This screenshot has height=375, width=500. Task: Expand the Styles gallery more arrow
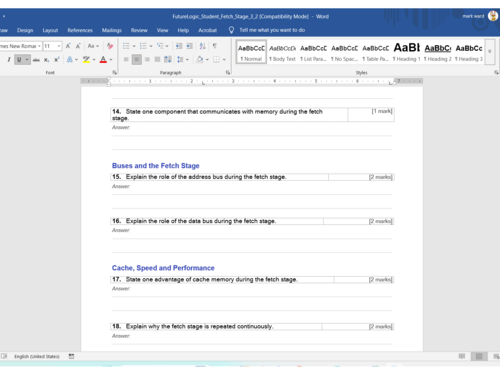point(490,52)
